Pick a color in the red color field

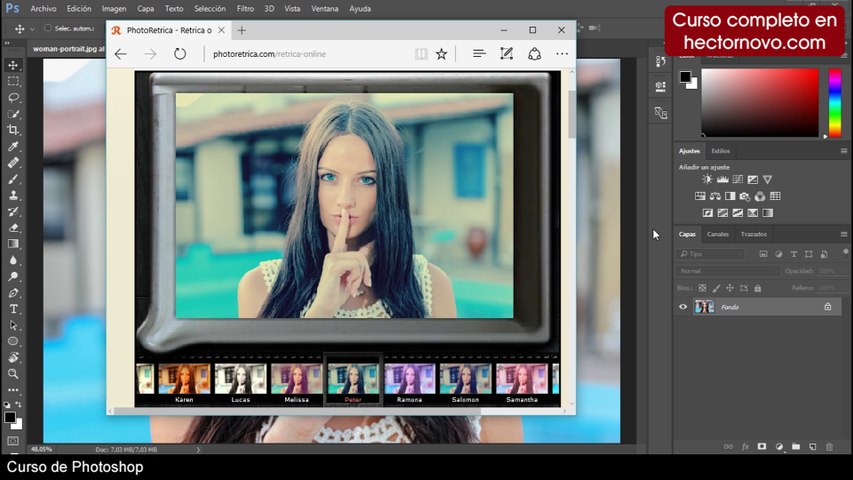(x=760, y=102)
